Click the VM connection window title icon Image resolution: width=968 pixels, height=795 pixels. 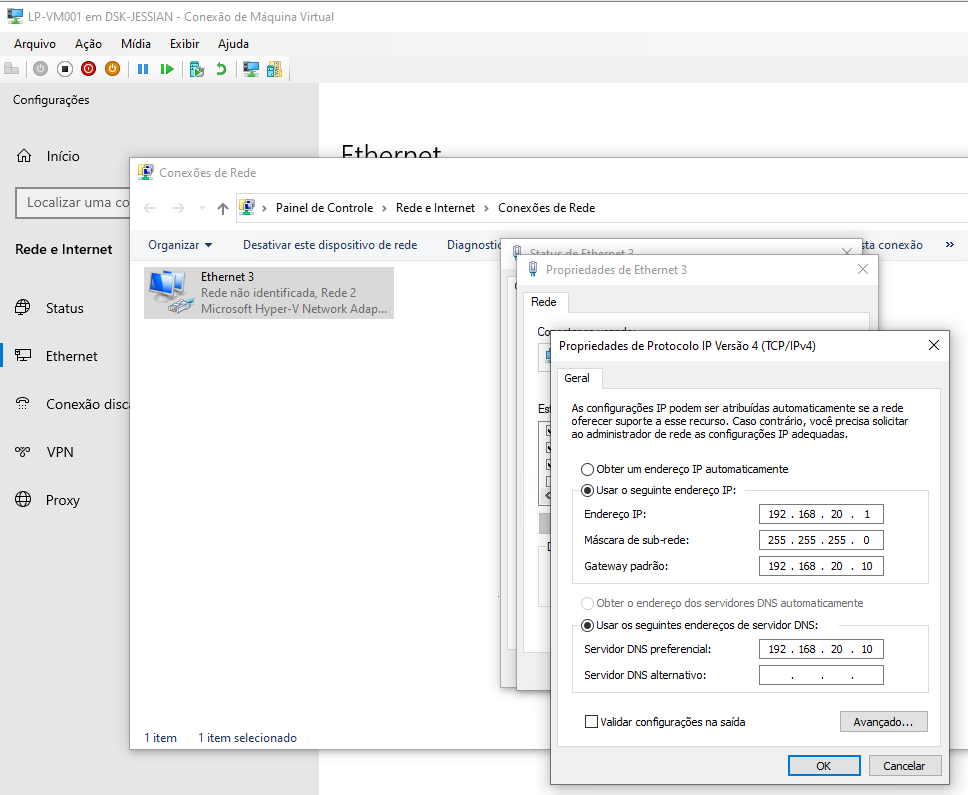point(15,17)
